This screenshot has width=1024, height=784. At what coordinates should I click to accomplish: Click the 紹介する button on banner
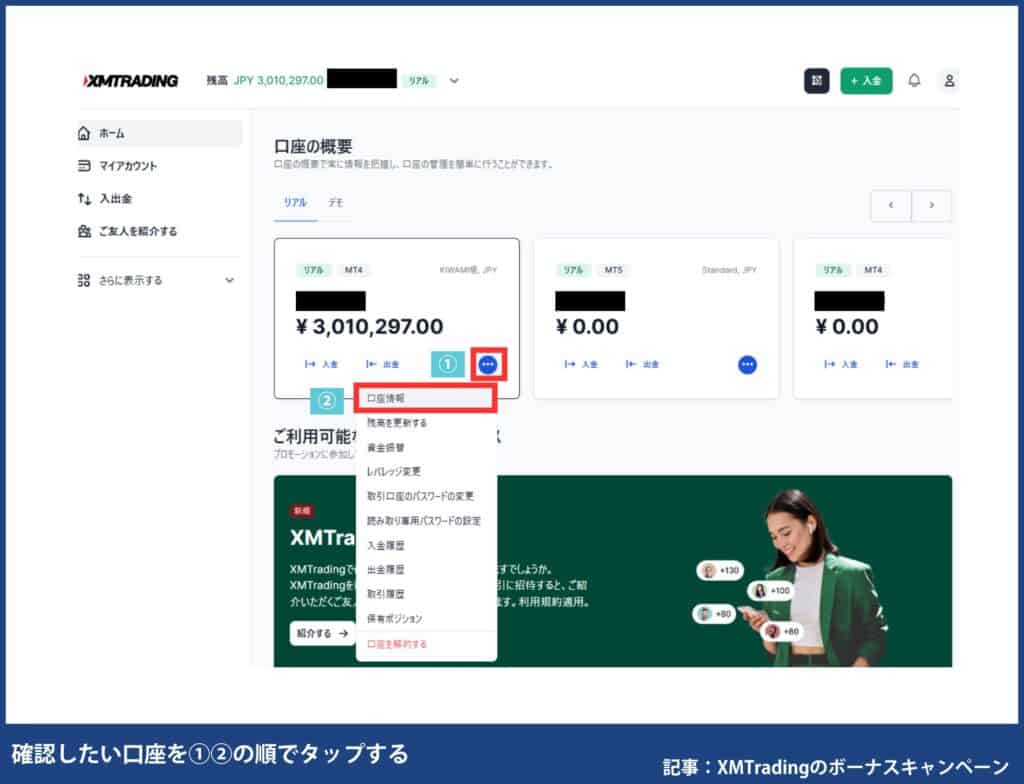pos(322,633)
